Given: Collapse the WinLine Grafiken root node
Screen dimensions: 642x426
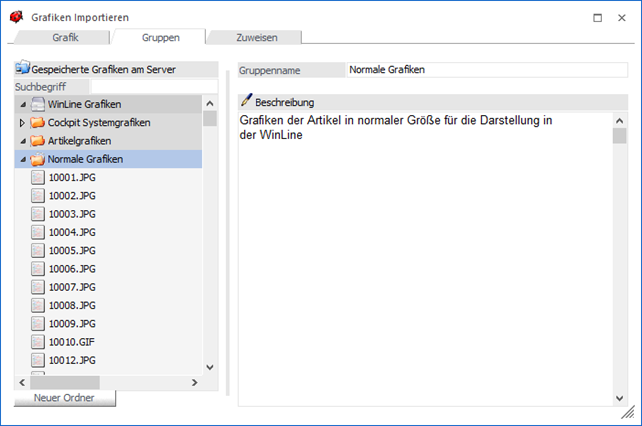Looking at the screenshot, I should pyautogui.click(x=23, y=105).
